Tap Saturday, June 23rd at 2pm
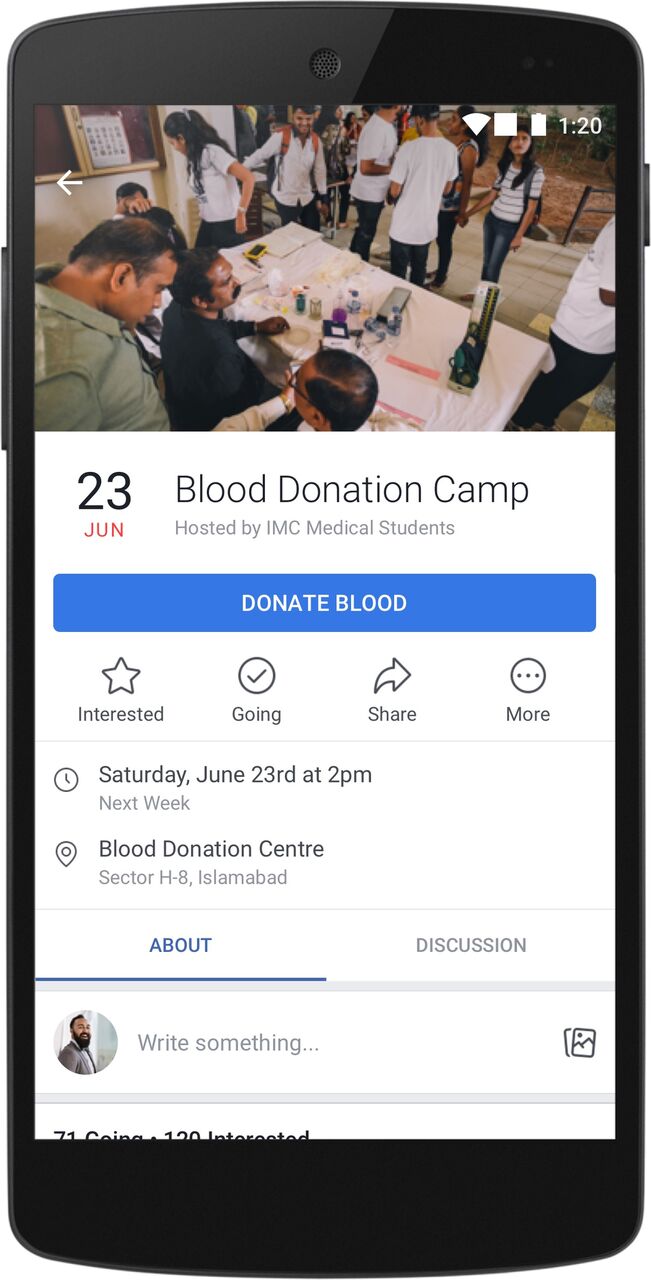 [235, 775]
